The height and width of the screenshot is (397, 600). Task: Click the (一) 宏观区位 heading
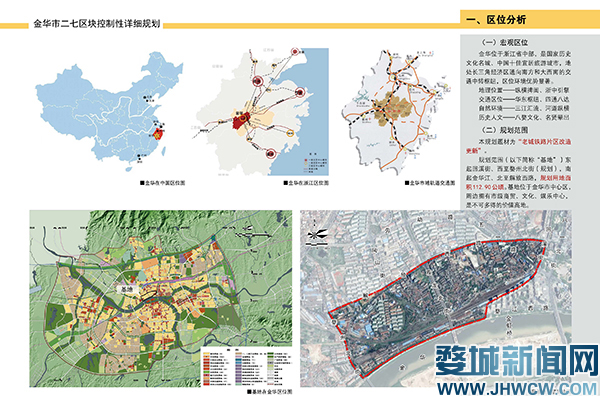click(x=505, y=42)
